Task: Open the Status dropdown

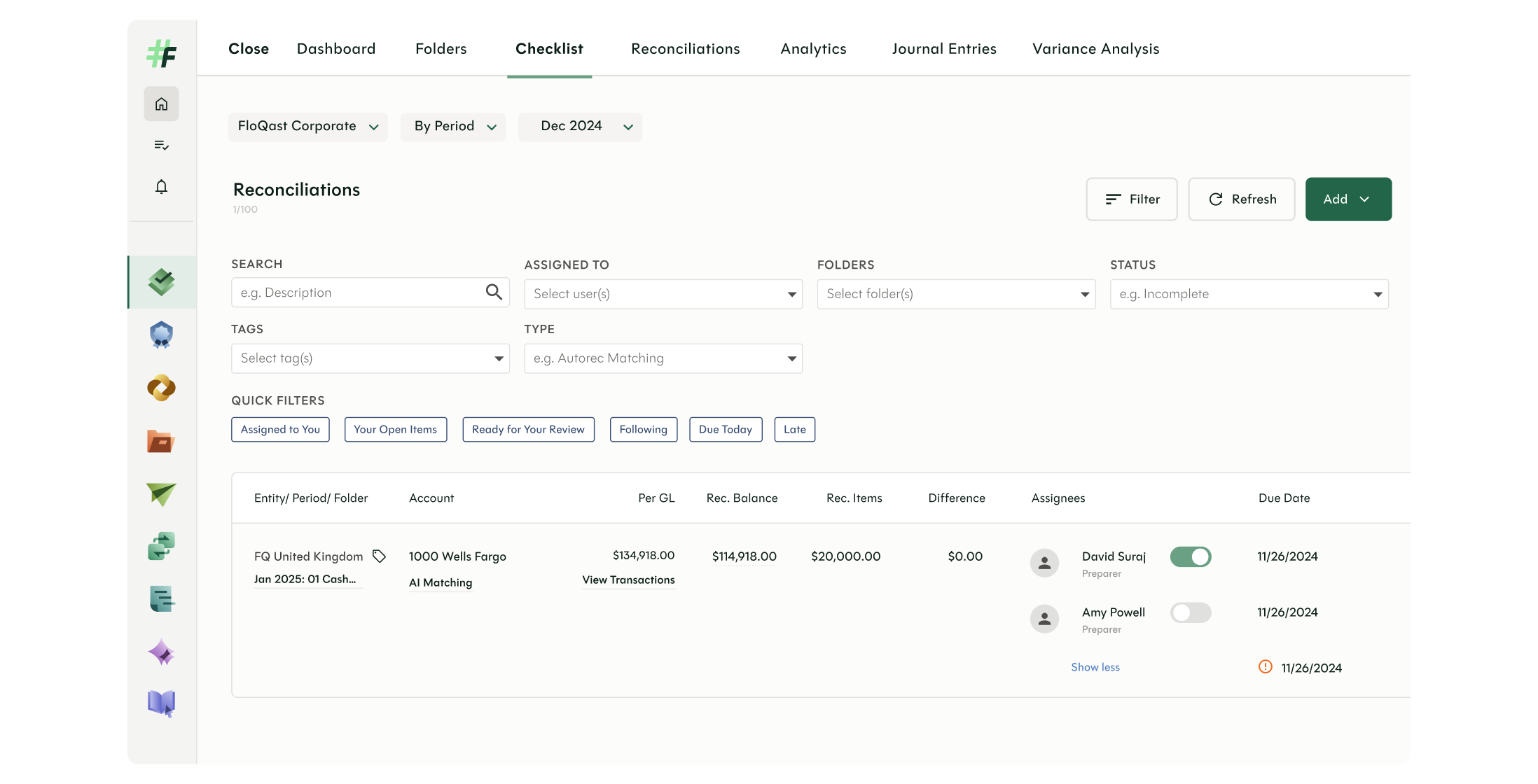Action: pos(1249,294)
